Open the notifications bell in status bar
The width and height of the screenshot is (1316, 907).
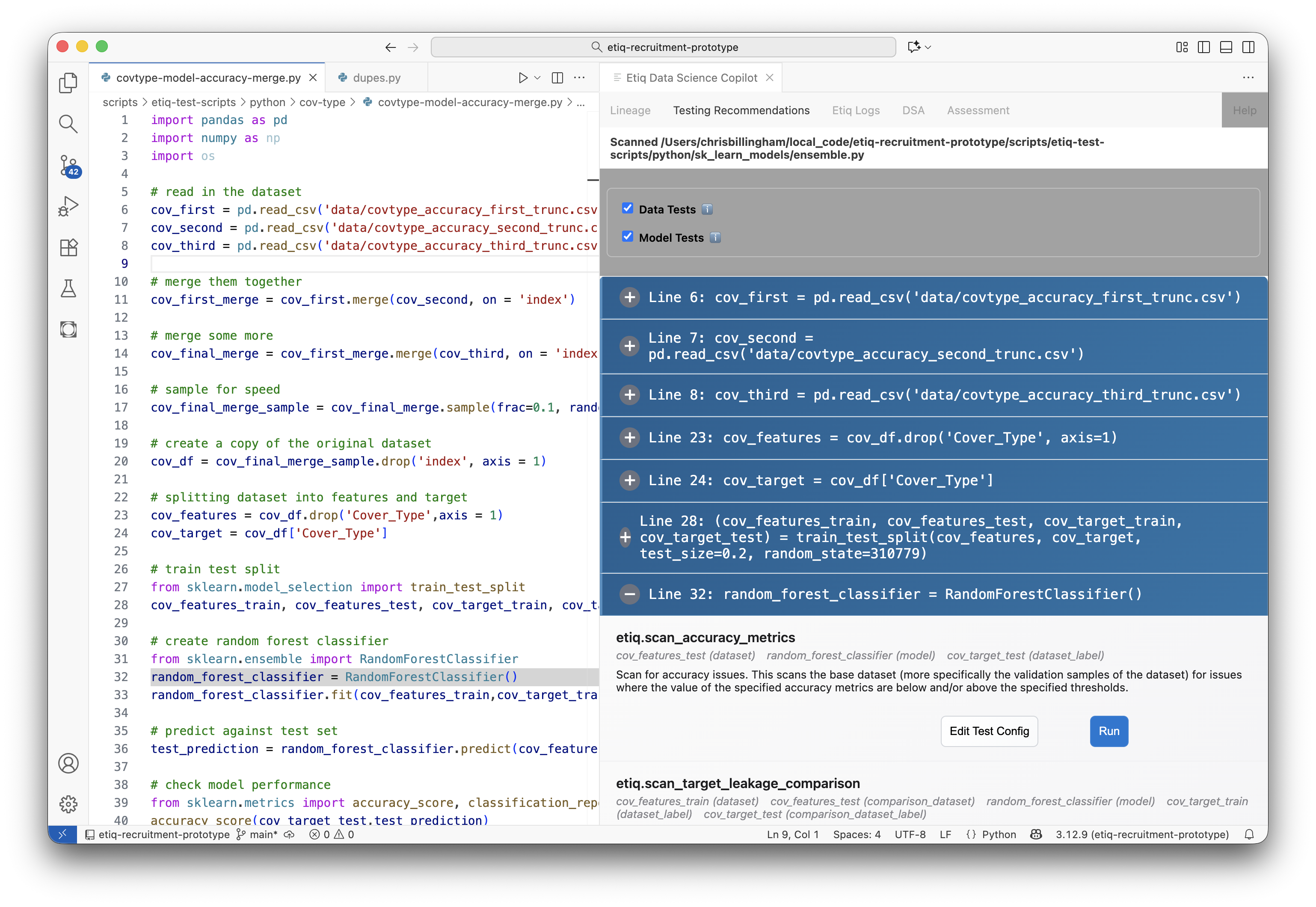coord(1249,834)
